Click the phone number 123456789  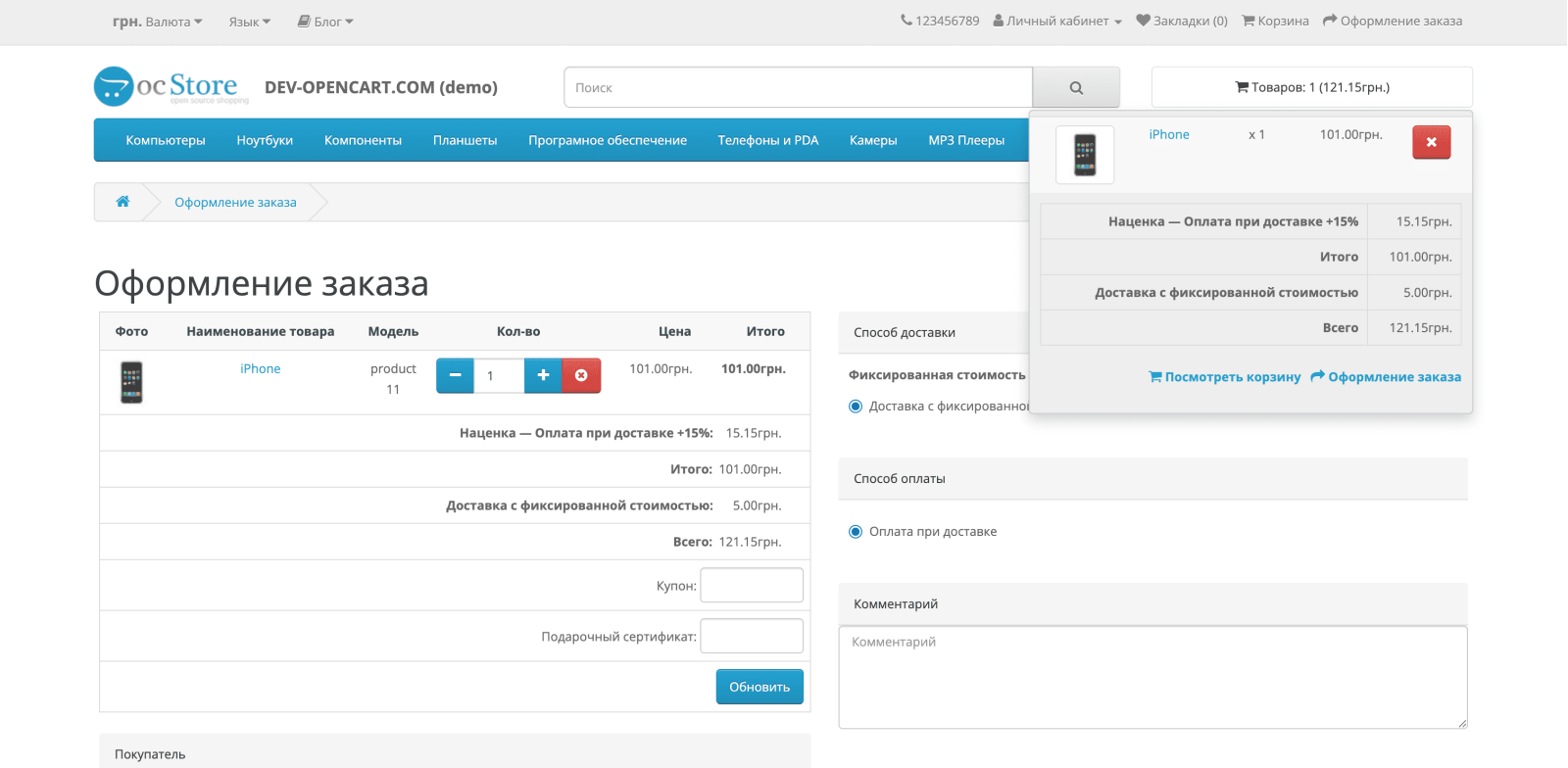[x=940, y=21]
